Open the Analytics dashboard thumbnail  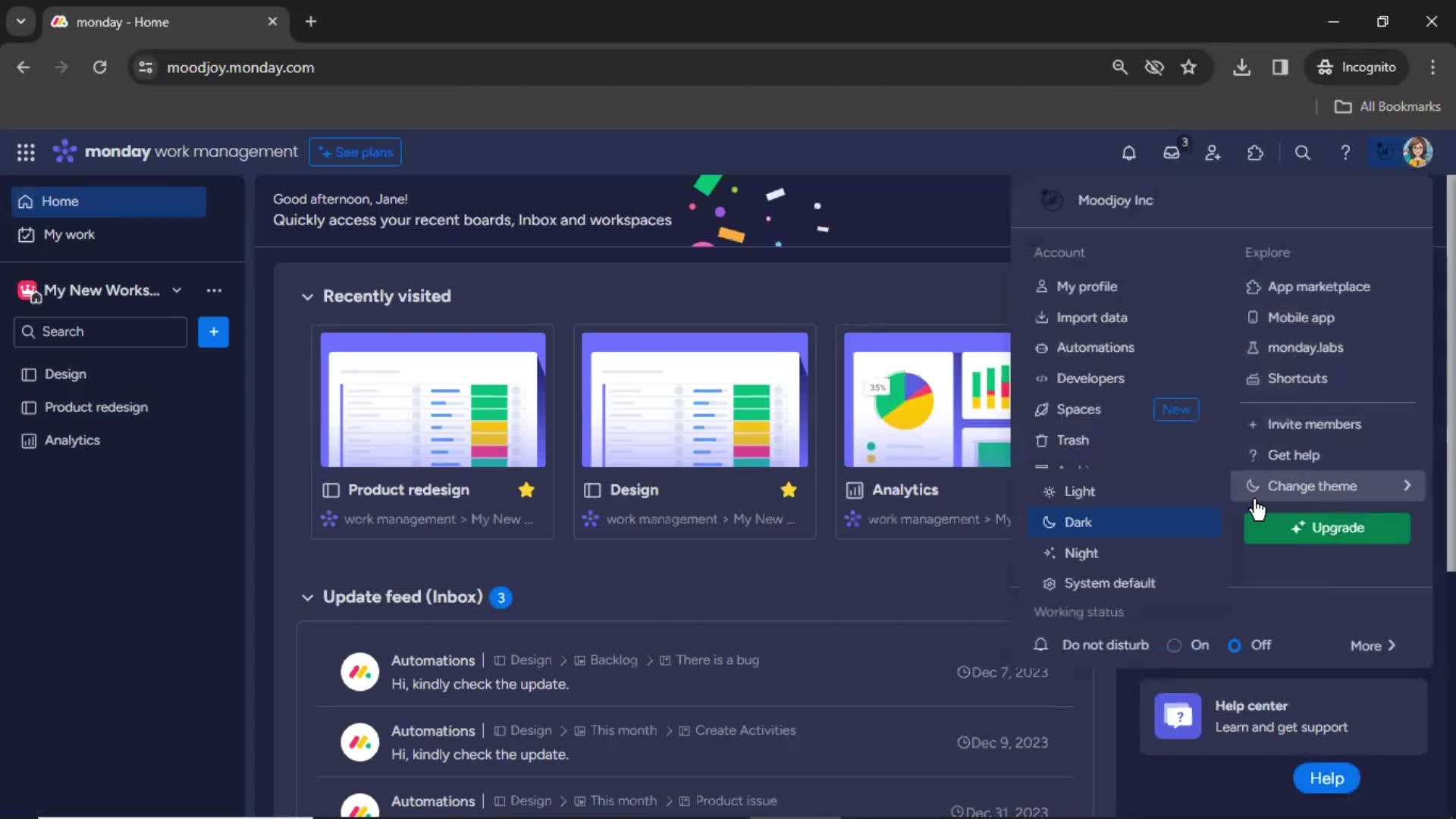pos(927,400)
